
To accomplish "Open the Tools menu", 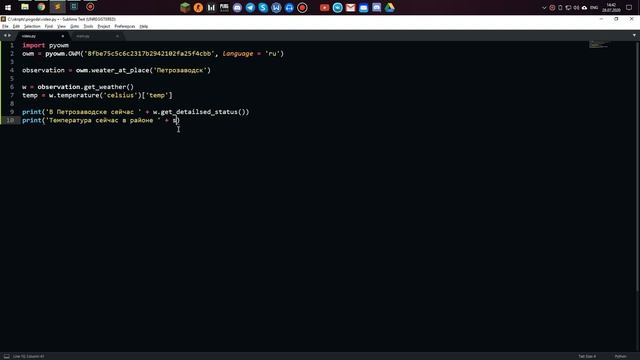I will [88, 26].
